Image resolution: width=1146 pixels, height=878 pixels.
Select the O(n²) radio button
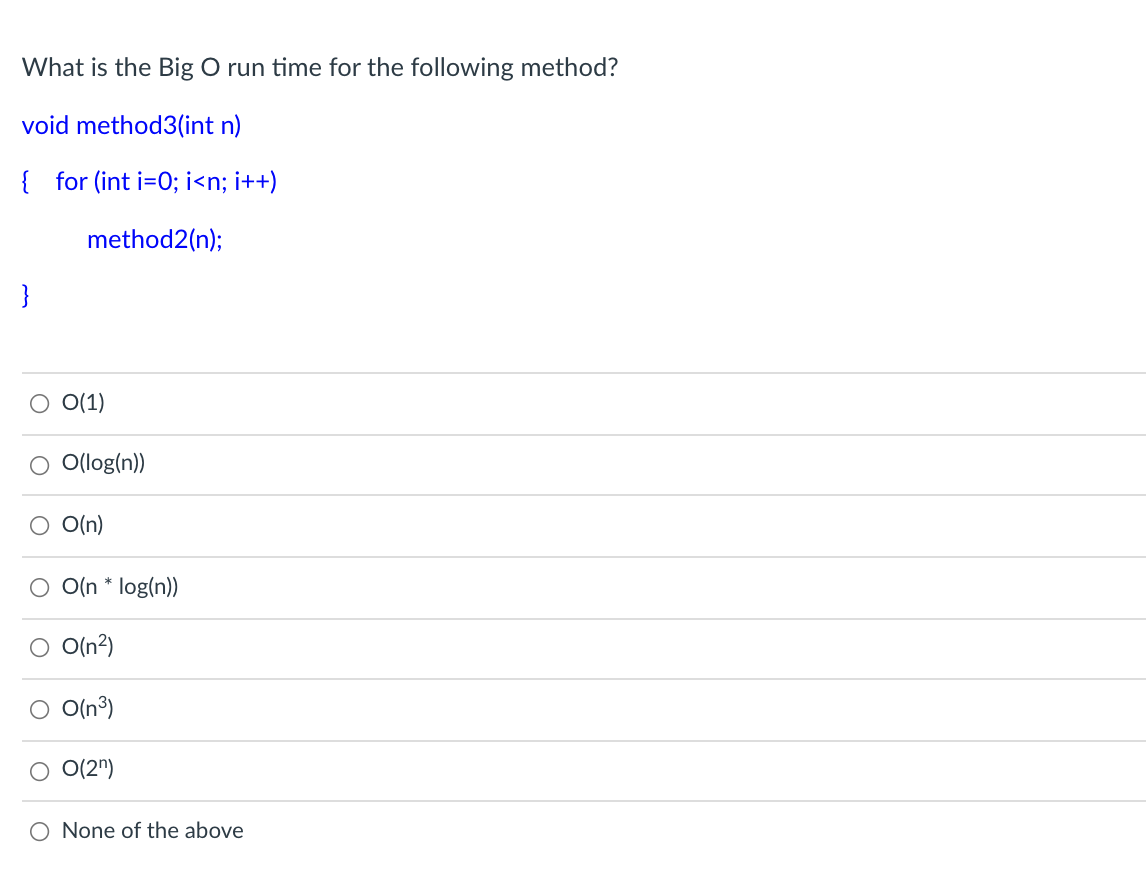tap(39, 648)
